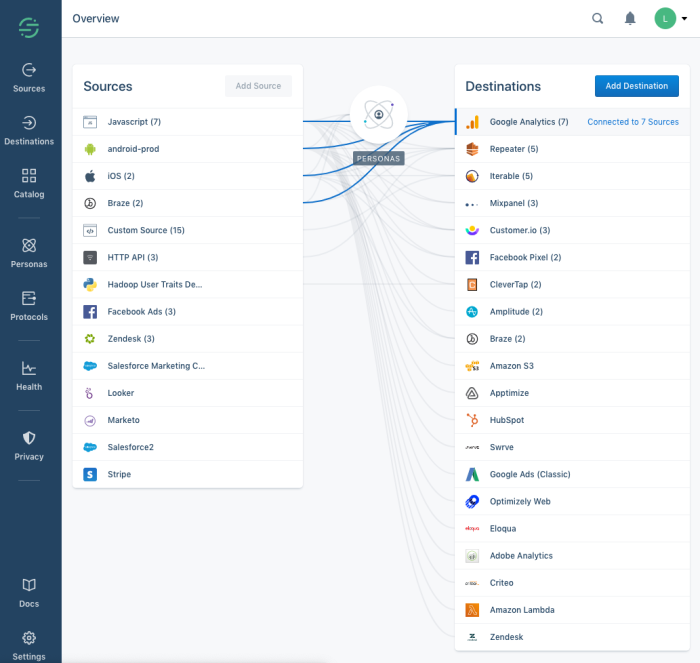700x663 pixels.
Task: Click the Facebook Pixel destination icon
Action: click(x=472, y=257)
